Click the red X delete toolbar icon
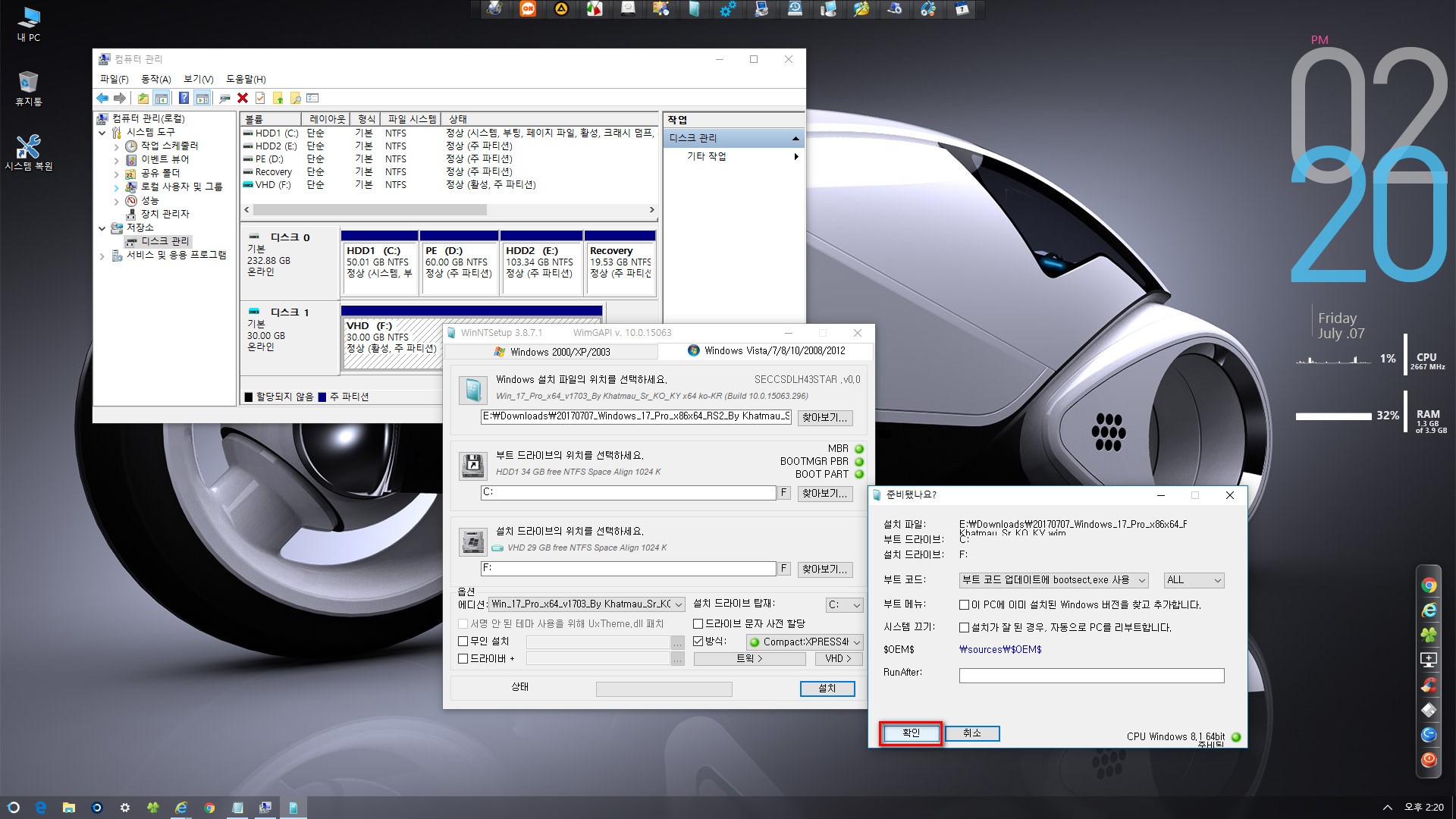The image size is (1456, 819). (x=243, y=98)
